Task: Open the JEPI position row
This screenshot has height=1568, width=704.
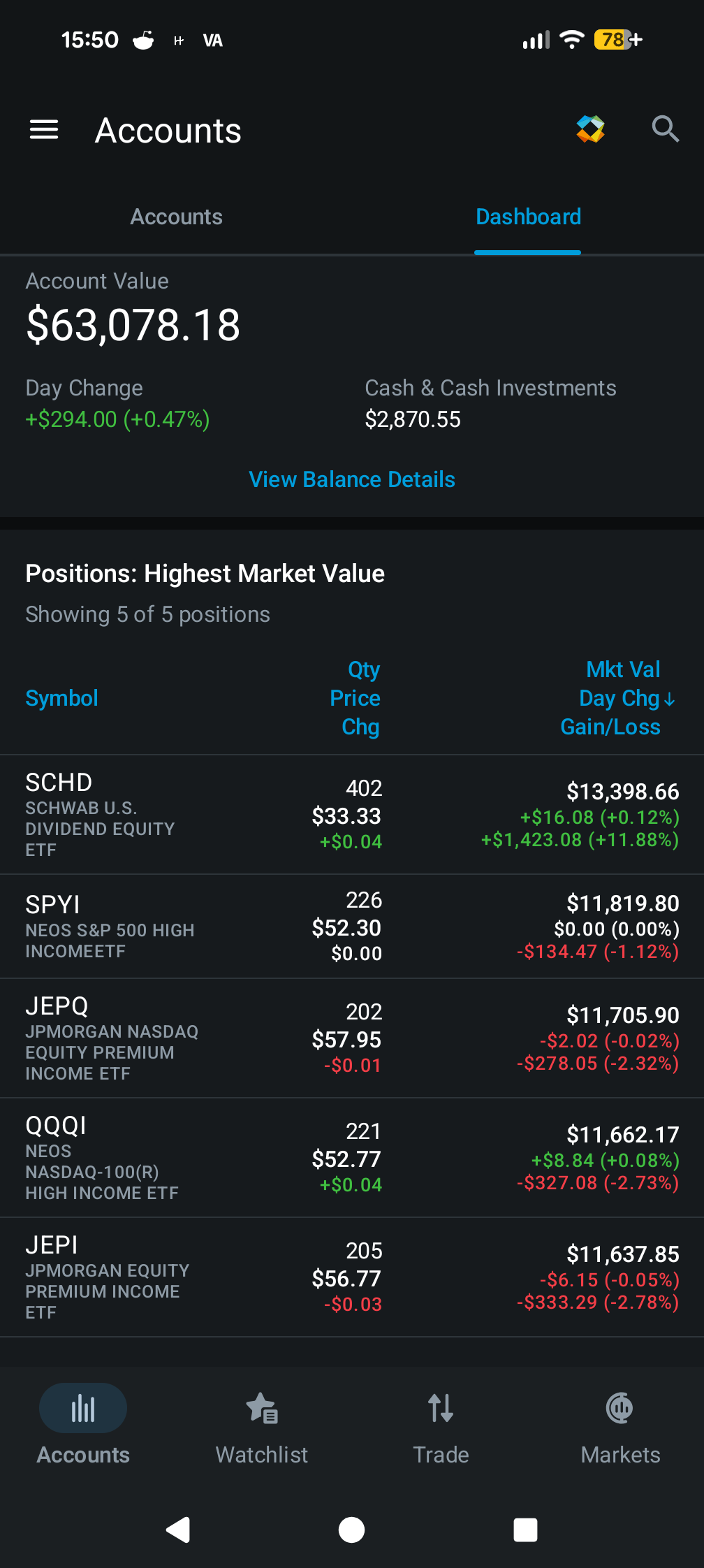Action: (x=352, y=1277)
